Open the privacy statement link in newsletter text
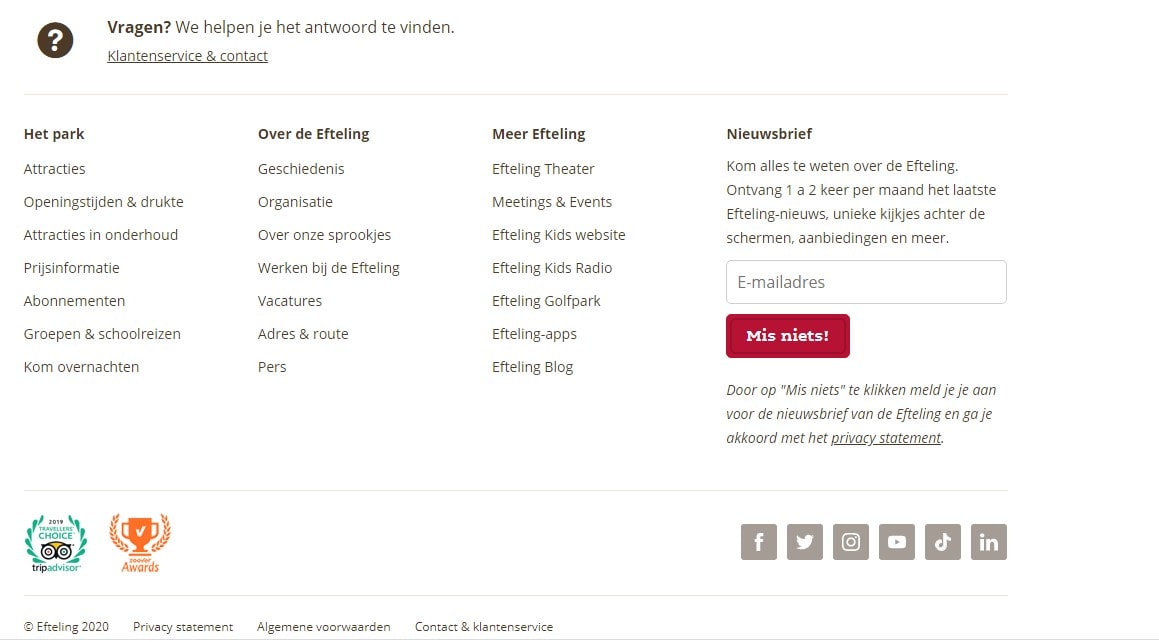The height and width of the screenshot is (642, 1159). [886, 437]
